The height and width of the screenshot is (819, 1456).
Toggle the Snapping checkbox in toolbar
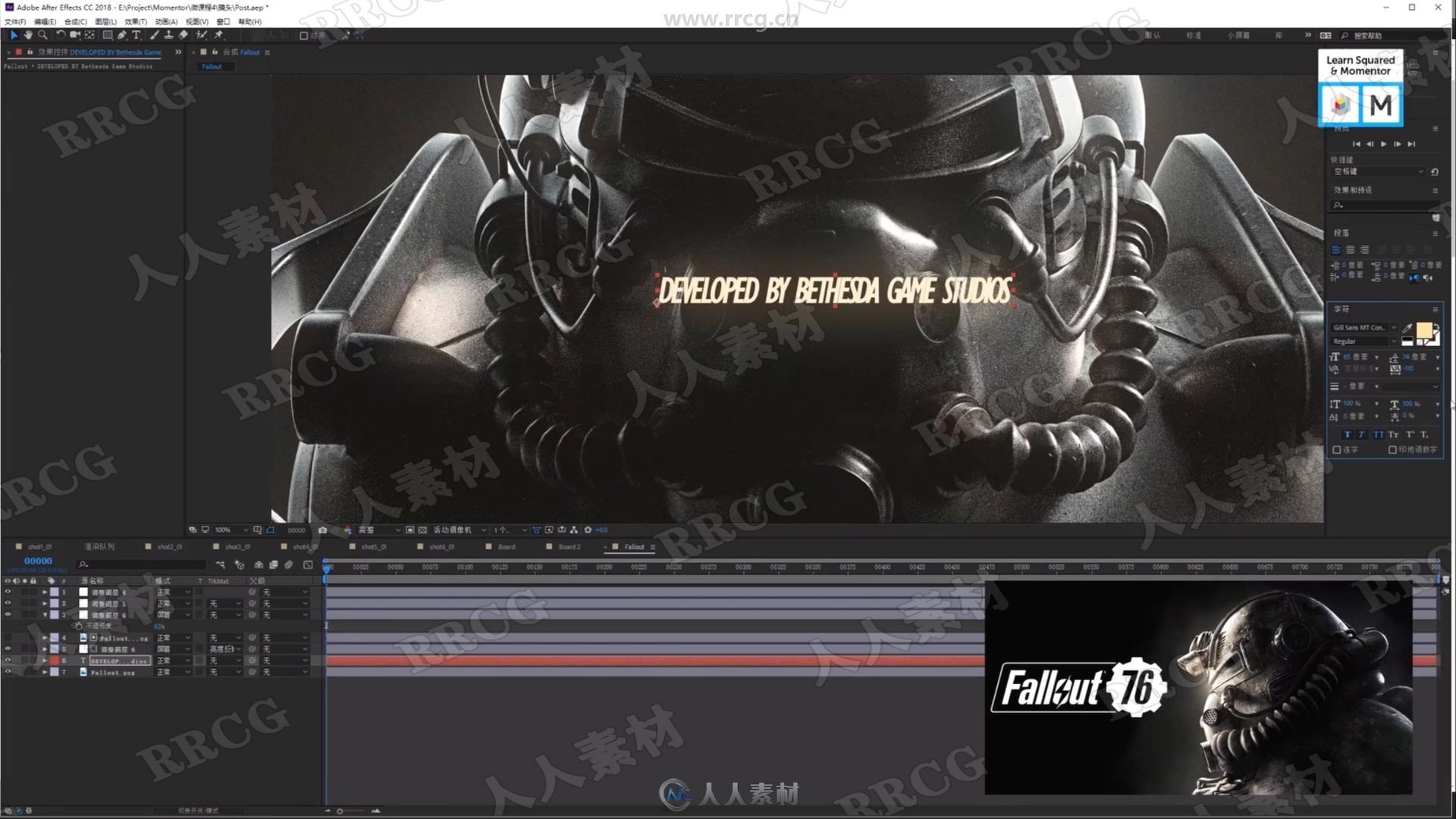tap(304, 36)
